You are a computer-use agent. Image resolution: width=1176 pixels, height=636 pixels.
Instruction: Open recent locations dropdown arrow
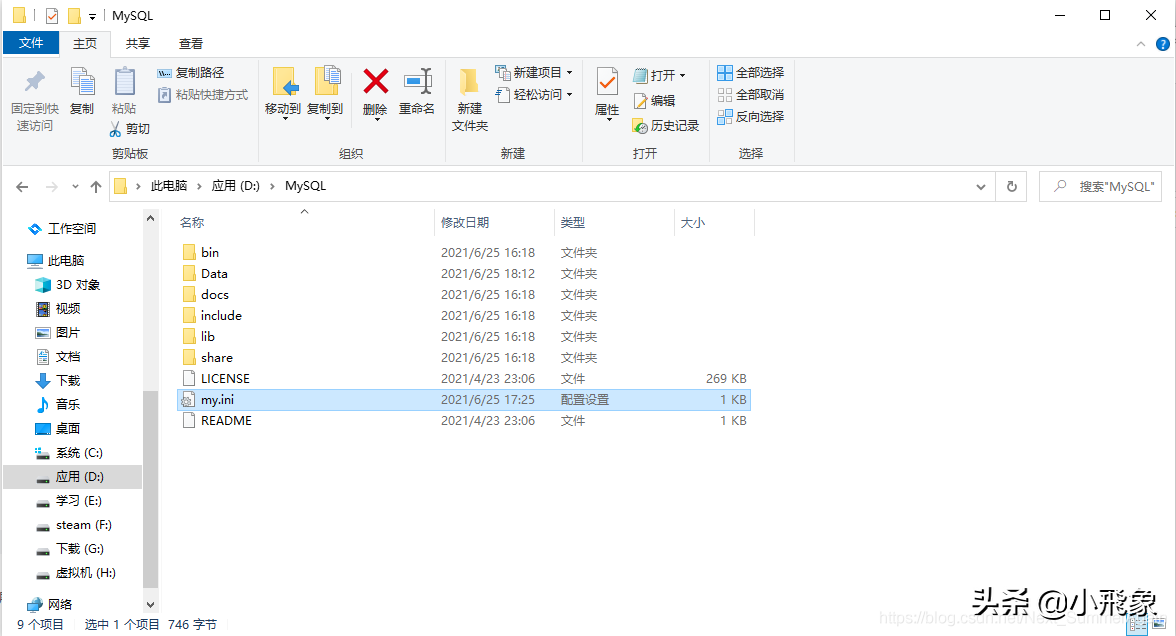coord(75,187)
